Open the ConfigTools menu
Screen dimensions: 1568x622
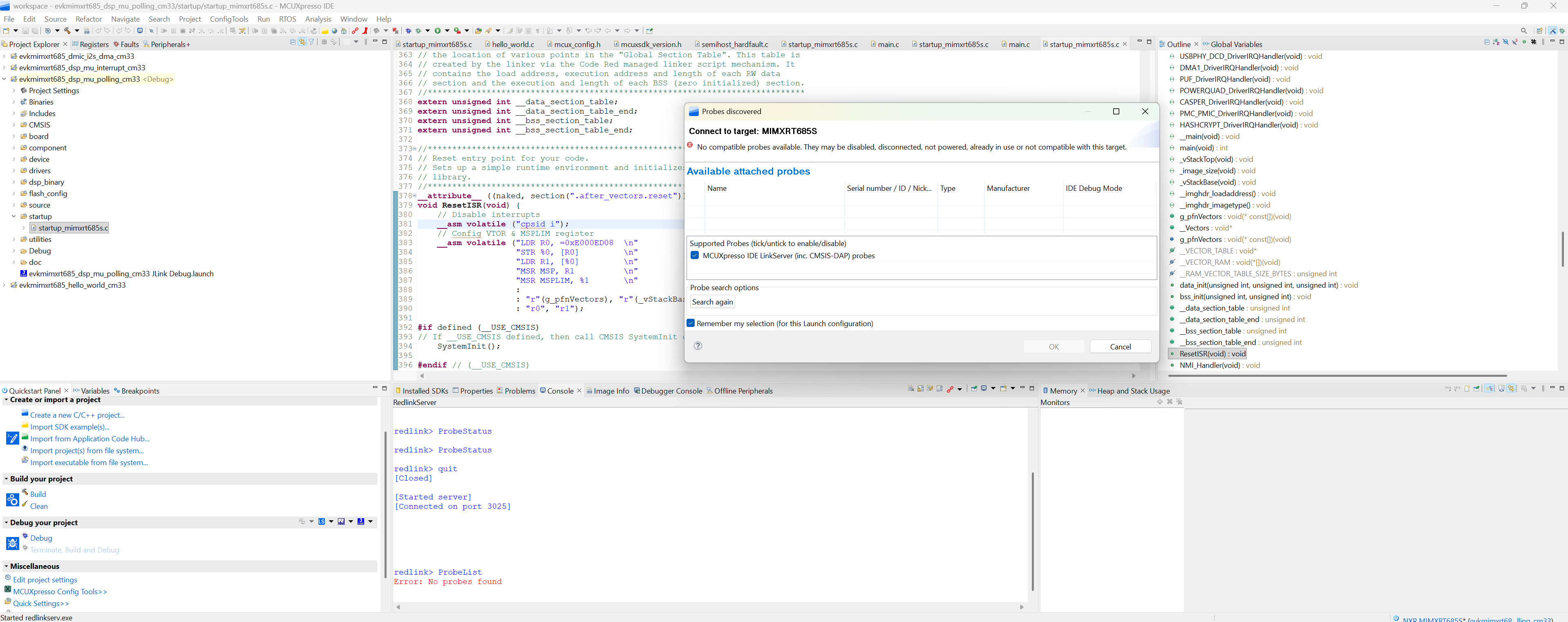[x=229, y=19]
